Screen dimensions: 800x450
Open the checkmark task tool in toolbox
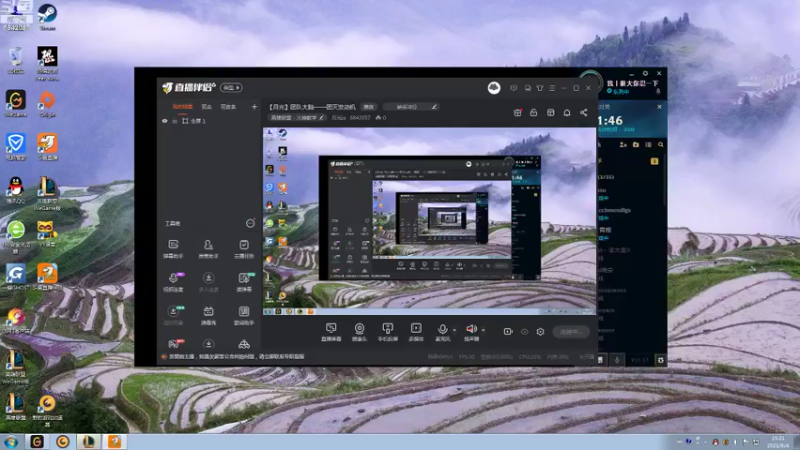(x=244, y=249)
